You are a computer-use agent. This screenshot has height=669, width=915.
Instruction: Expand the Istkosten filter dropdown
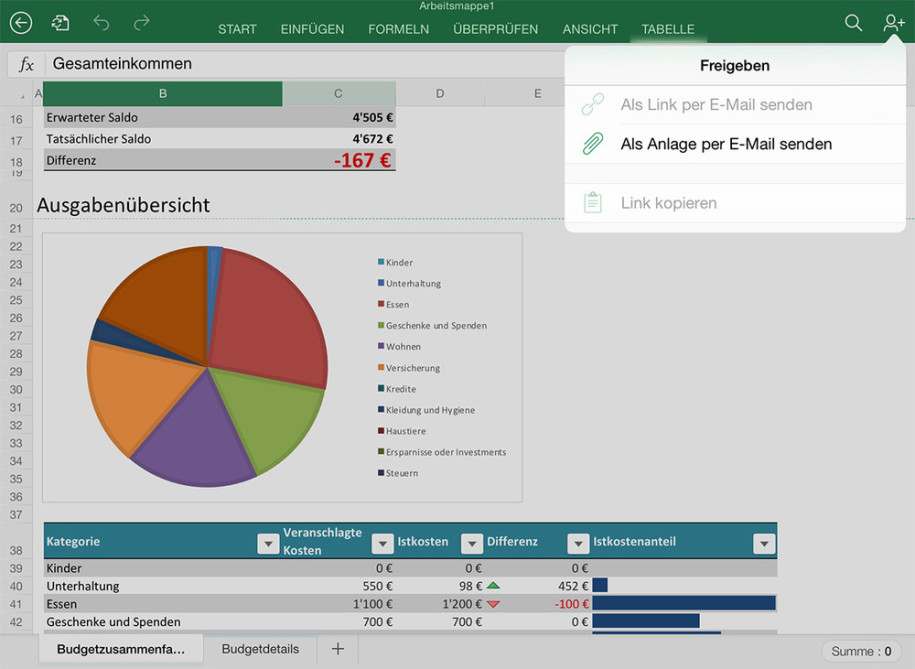[x=471, y=543]
